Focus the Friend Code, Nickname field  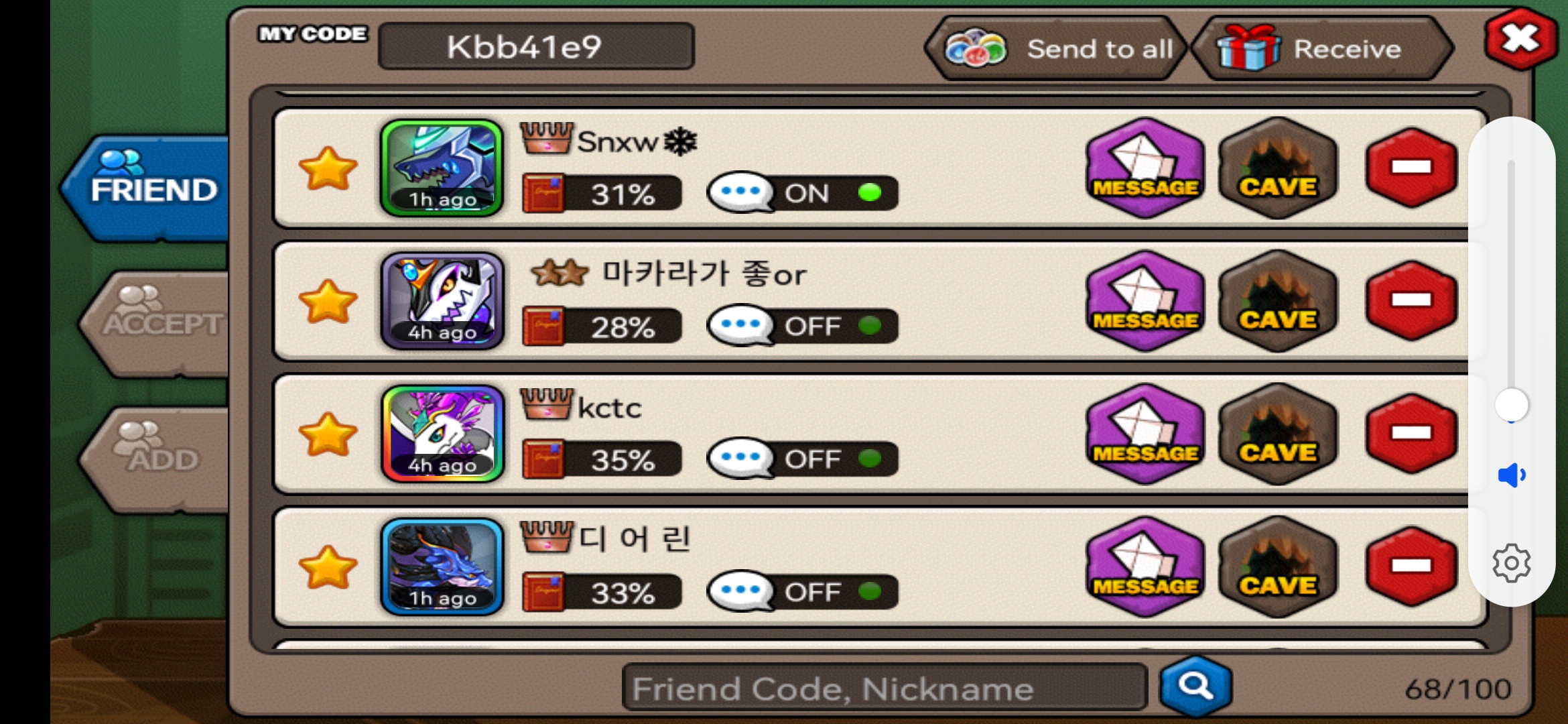point(885,687)
